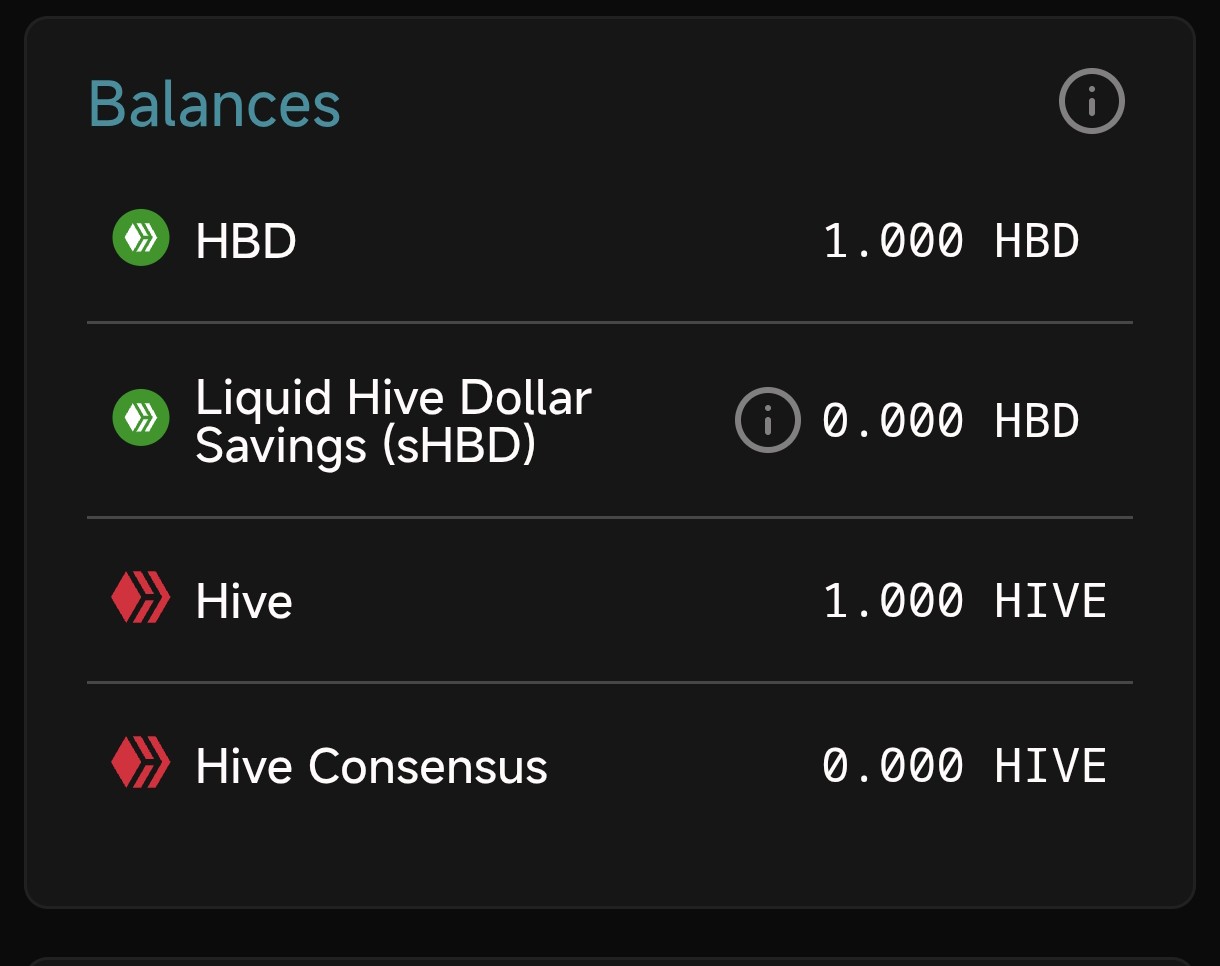Click the 0.000 HBD savings amount
Image resolution: width=1220 pixels, height=966 pixels.
tap(951, 421)
